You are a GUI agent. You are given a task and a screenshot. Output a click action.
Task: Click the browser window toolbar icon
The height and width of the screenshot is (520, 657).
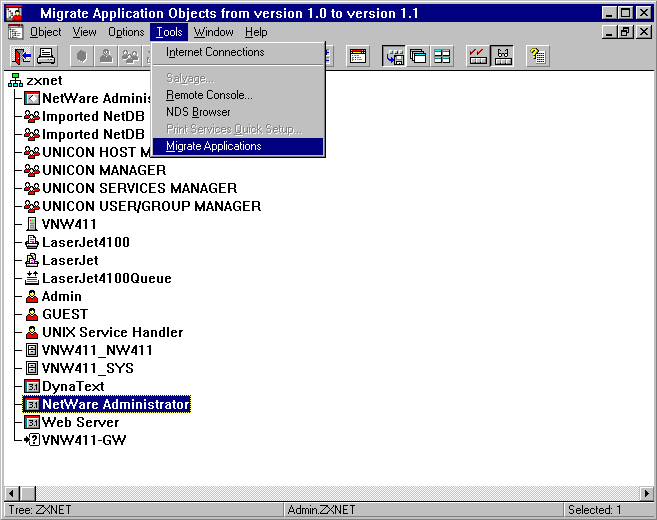(358, 56)
